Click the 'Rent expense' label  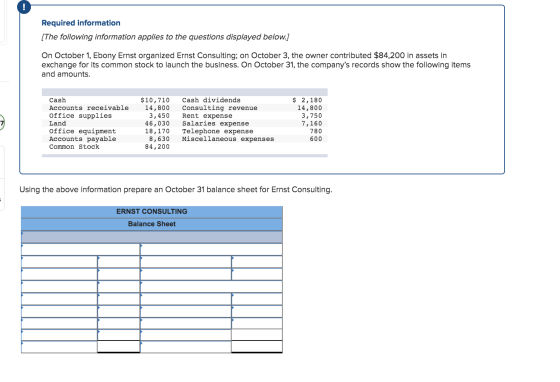(x=207, y=116)
